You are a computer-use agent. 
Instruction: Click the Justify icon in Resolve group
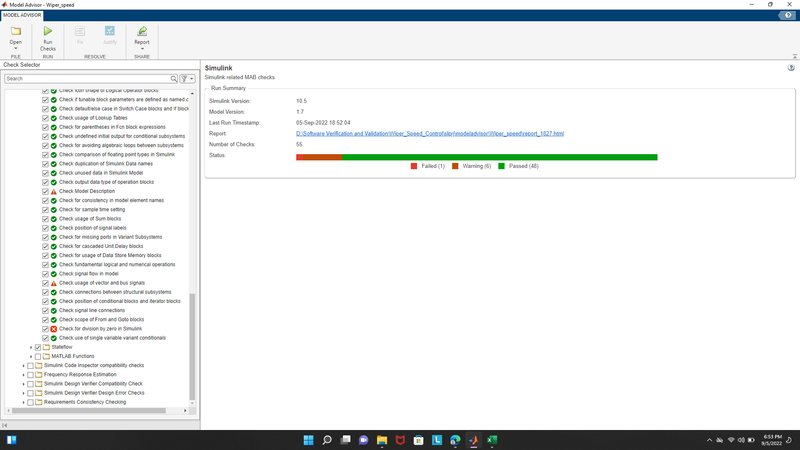pyautogui.click(x=110, y=32)
